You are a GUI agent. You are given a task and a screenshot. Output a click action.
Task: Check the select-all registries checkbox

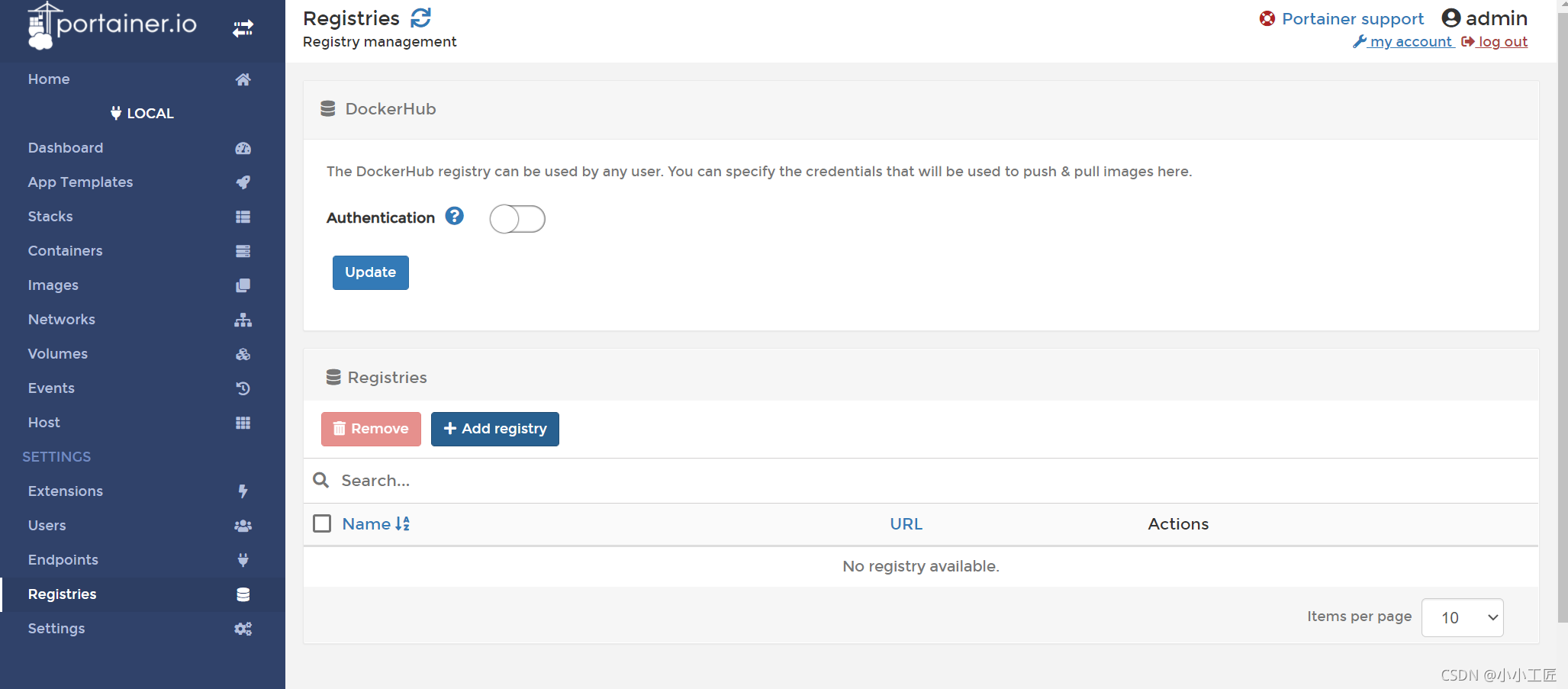322,523
